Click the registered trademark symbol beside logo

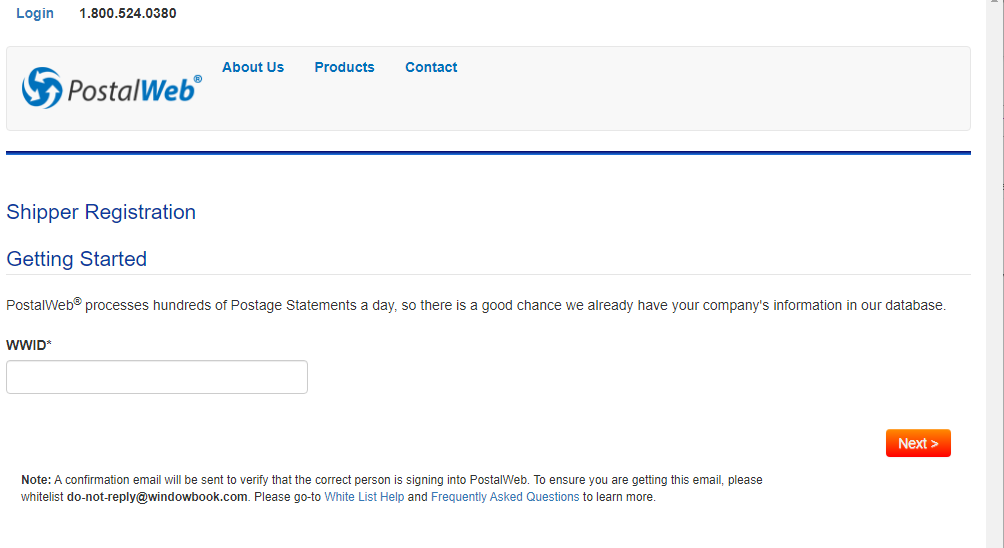198,79
